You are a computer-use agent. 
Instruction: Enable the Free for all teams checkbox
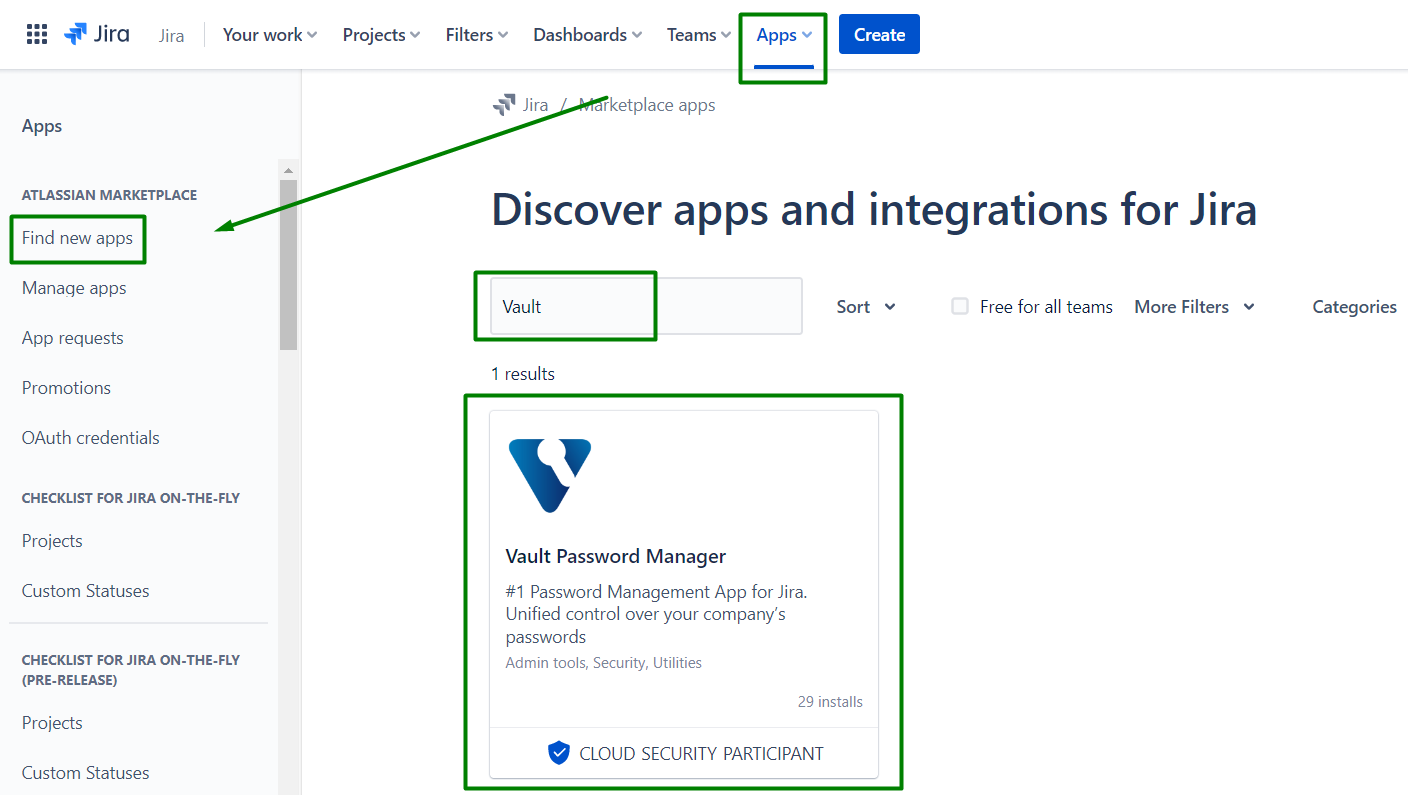960,306
